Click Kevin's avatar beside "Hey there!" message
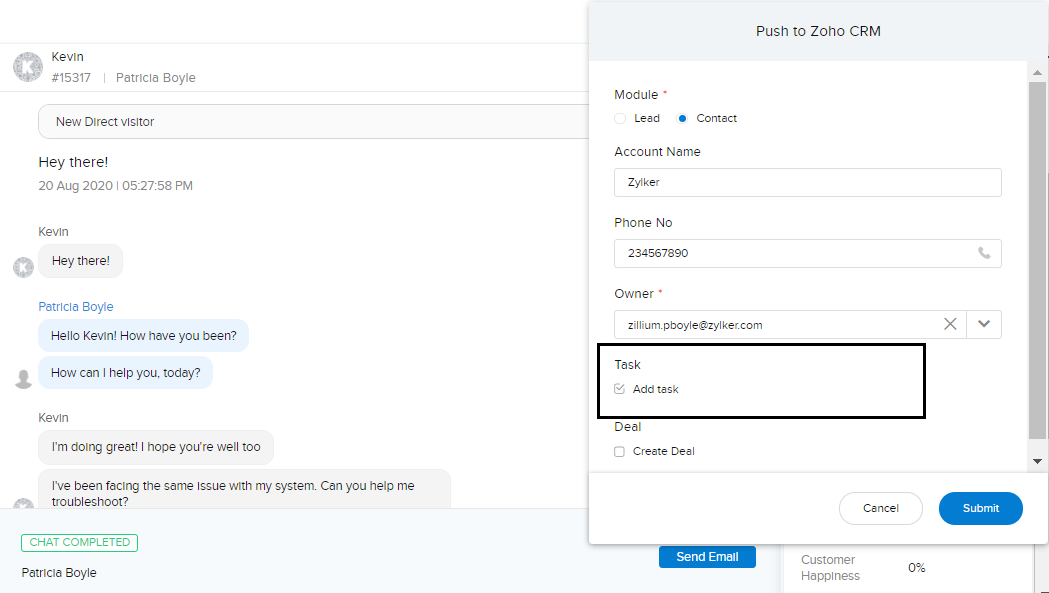Viewport: 1049px width, 593px height. (x=23, y=267)
